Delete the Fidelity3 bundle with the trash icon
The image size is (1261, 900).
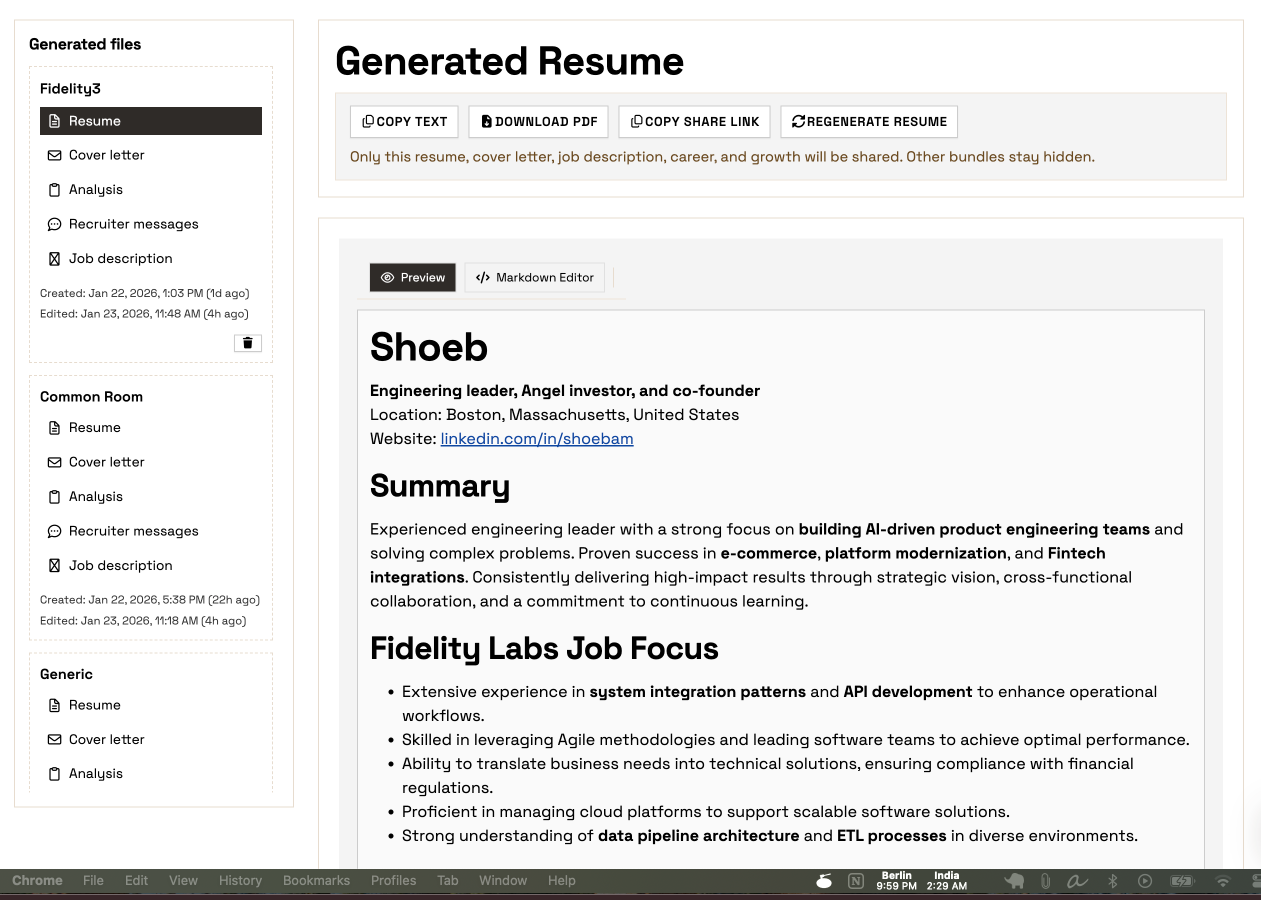coord(247,343)
